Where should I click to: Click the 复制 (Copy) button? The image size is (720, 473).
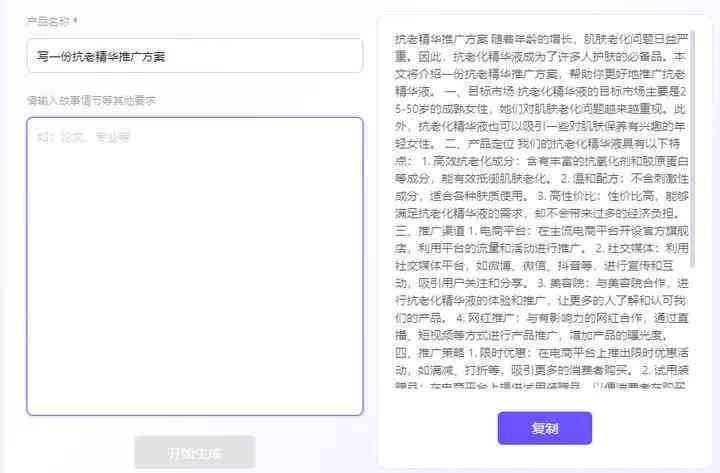coord(544,428)
